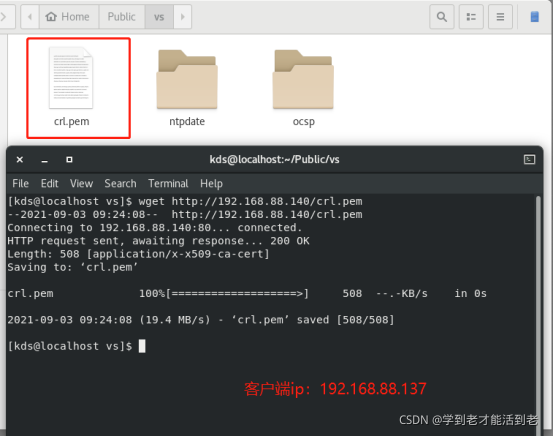The height and width of the screenshot is (436, 554).
Task: Select the vs path bar segment
Action: click(159, 17)
